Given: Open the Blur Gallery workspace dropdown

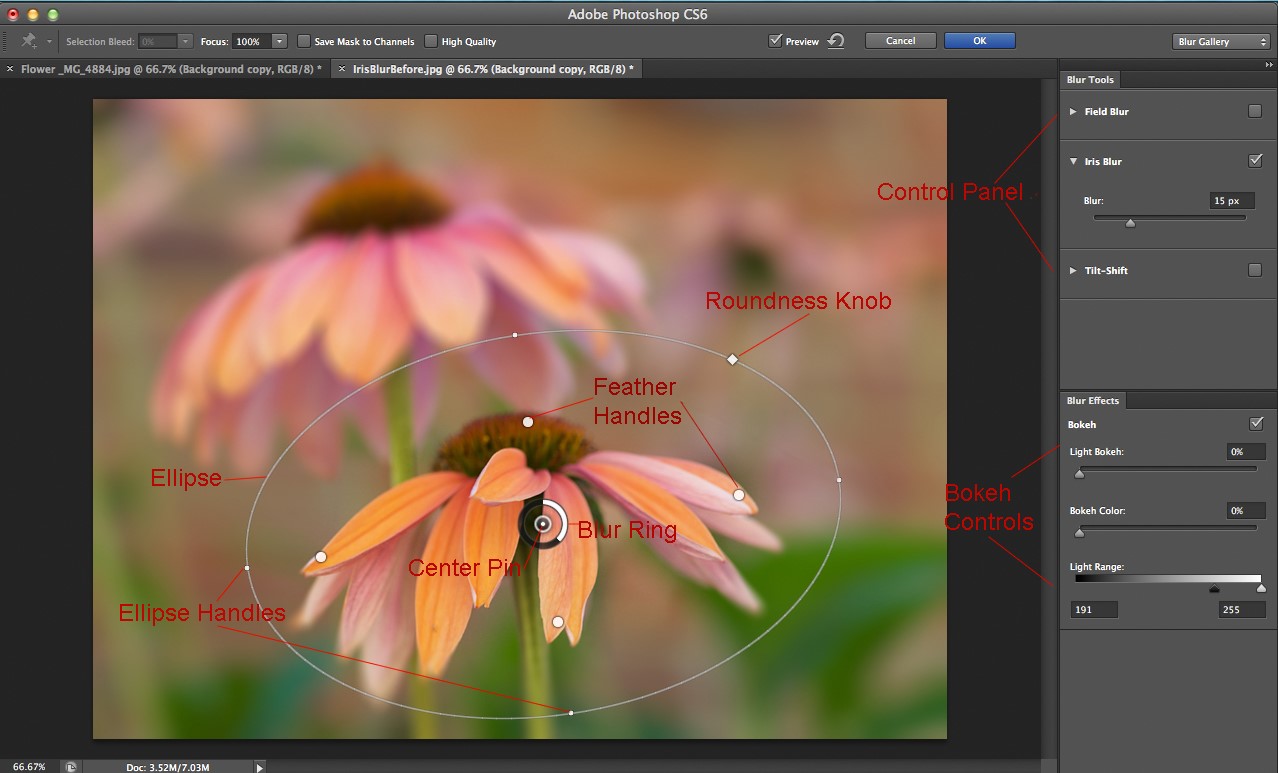Looking at the screenshot, I should [1220, 41].
